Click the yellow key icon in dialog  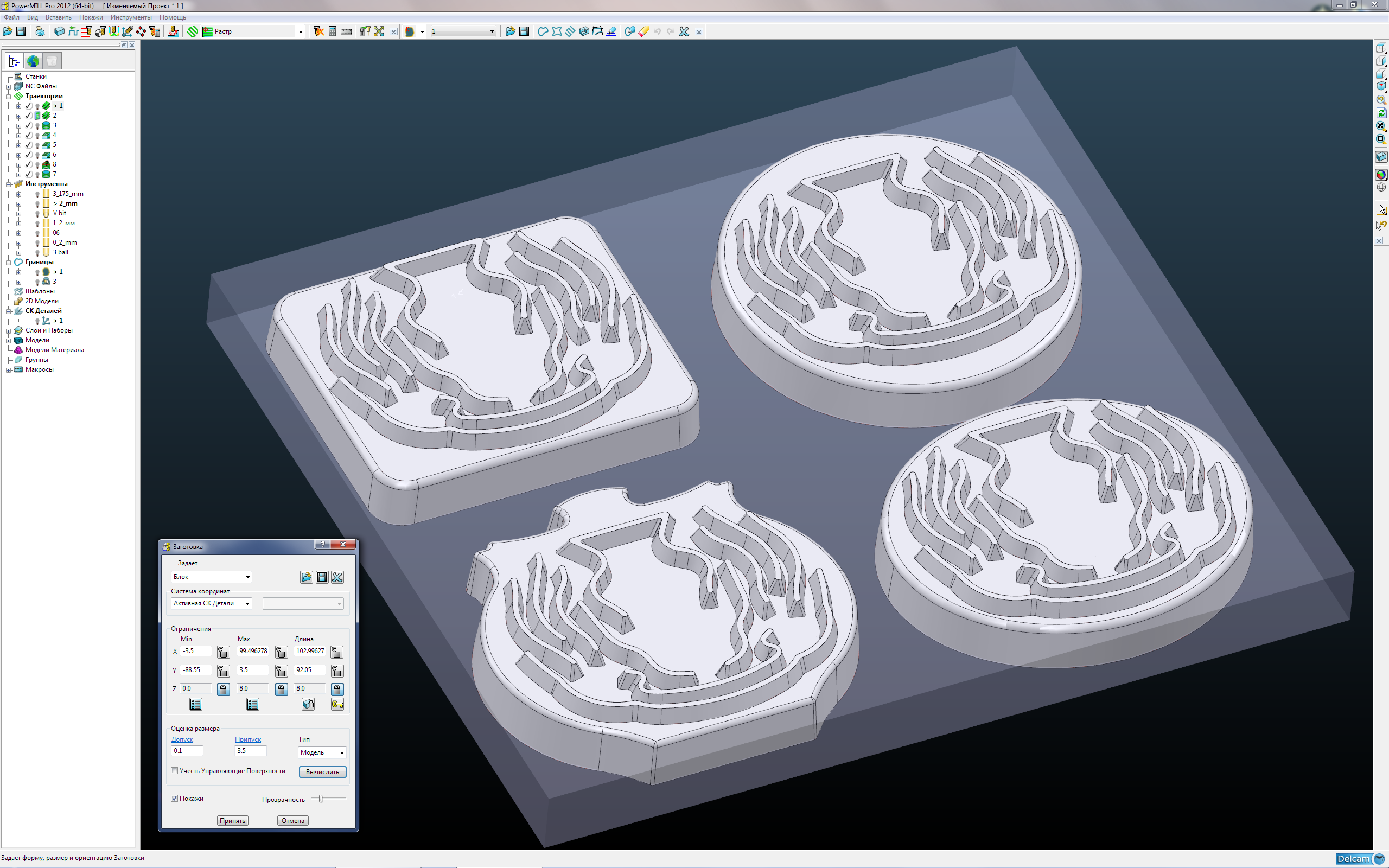click(337, 704)
